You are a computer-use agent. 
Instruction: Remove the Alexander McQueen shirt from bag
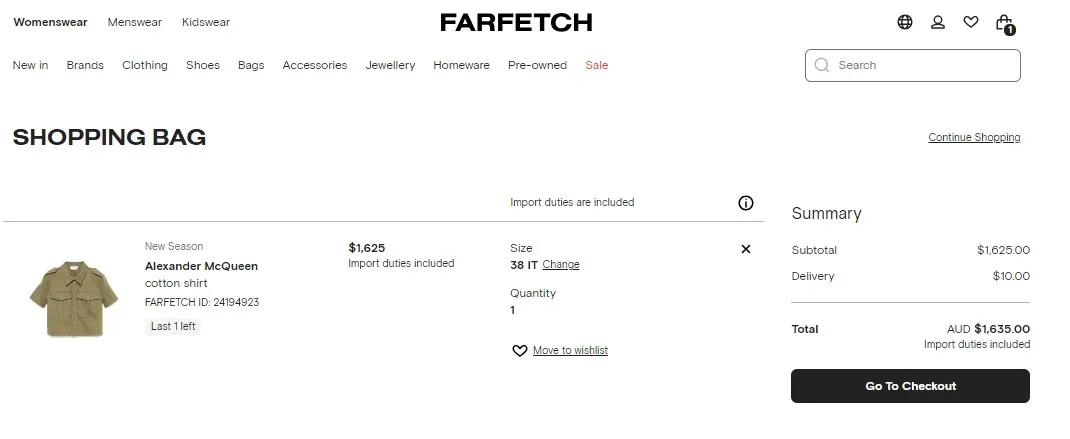[746, 249]
